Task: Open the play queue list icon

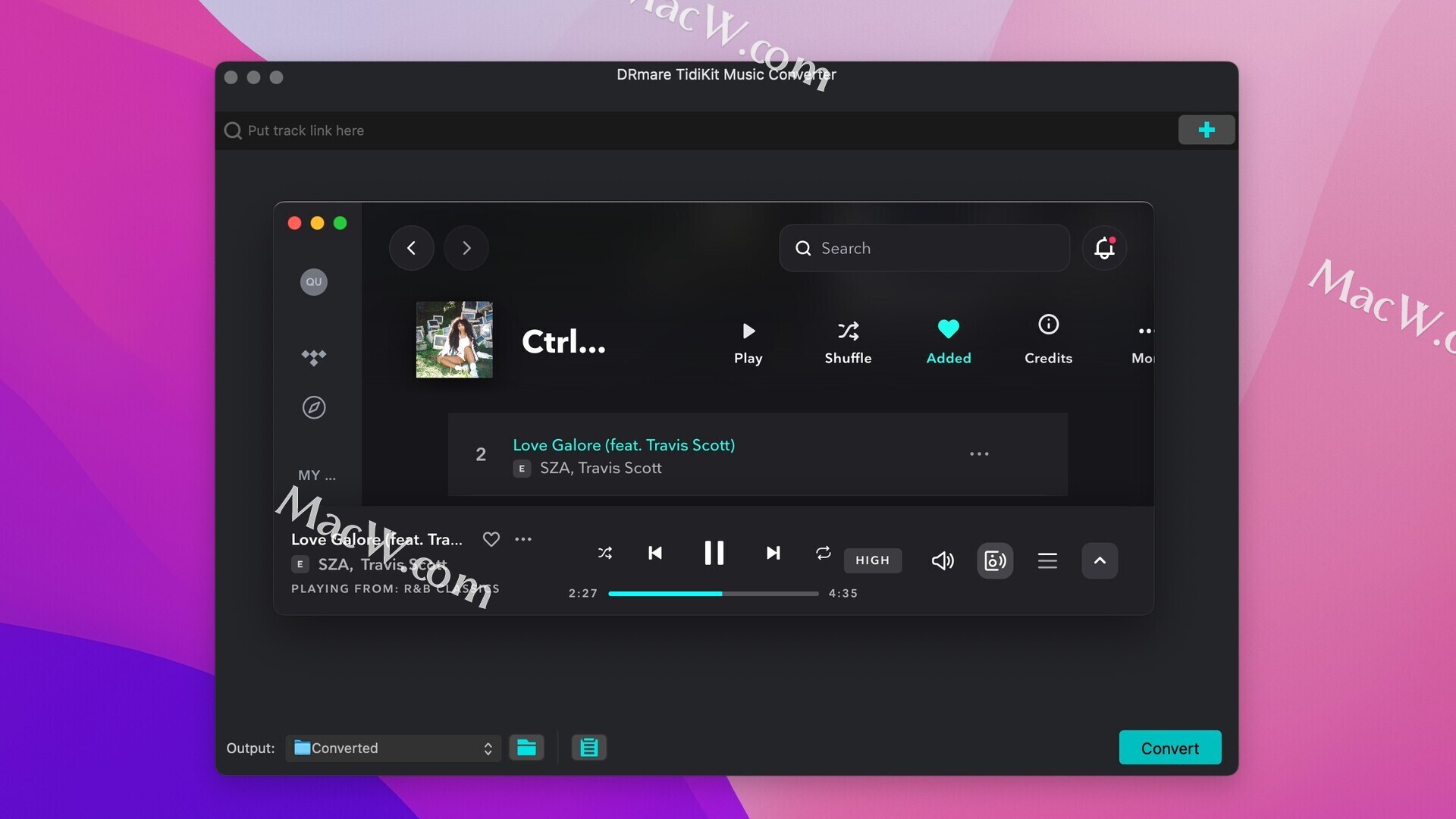Action: coord(1047,560)
